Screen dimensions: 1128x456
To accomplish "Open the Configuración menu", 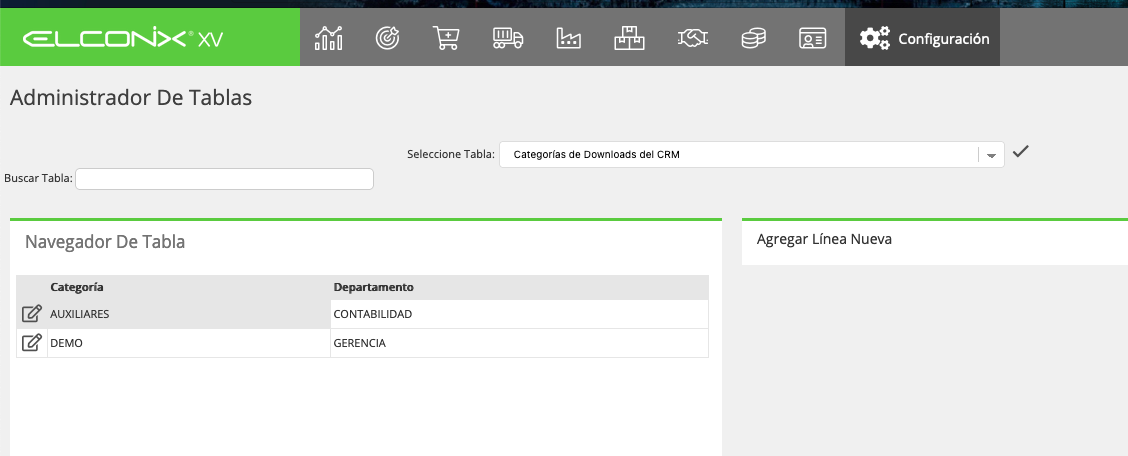I will (922, 37).
